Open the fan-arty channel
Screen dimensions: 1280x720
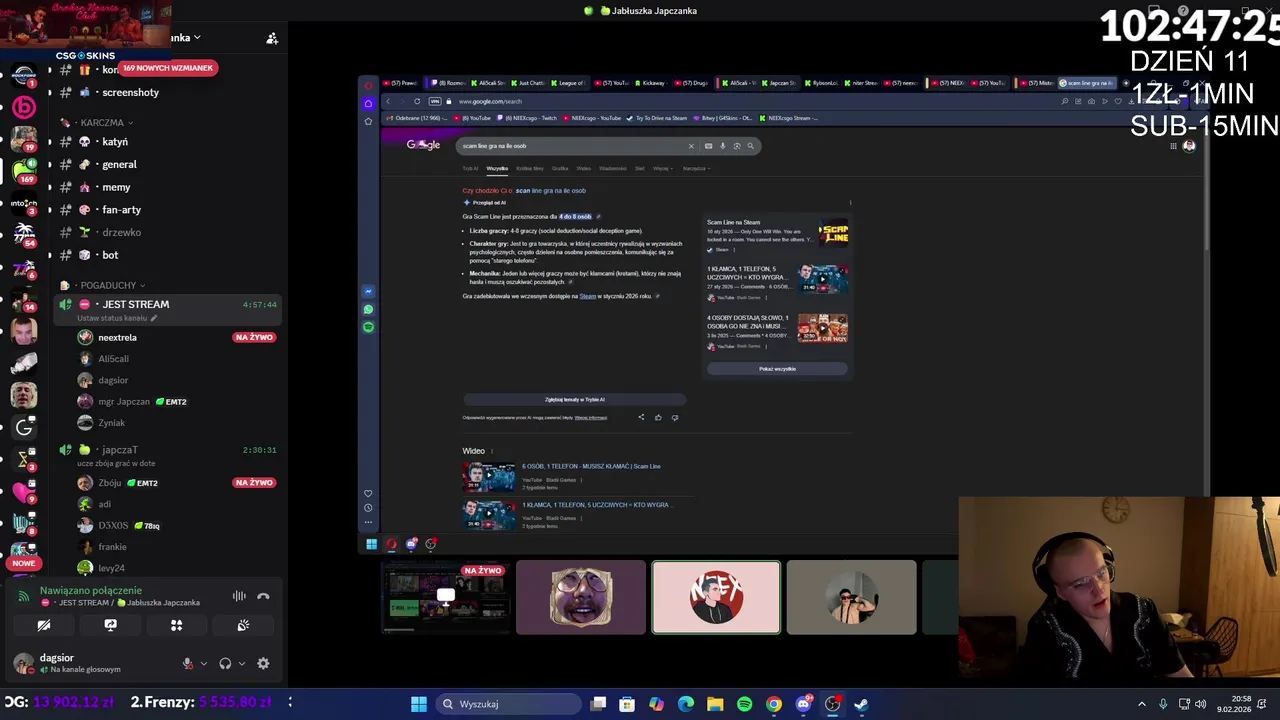click(121, 210)
